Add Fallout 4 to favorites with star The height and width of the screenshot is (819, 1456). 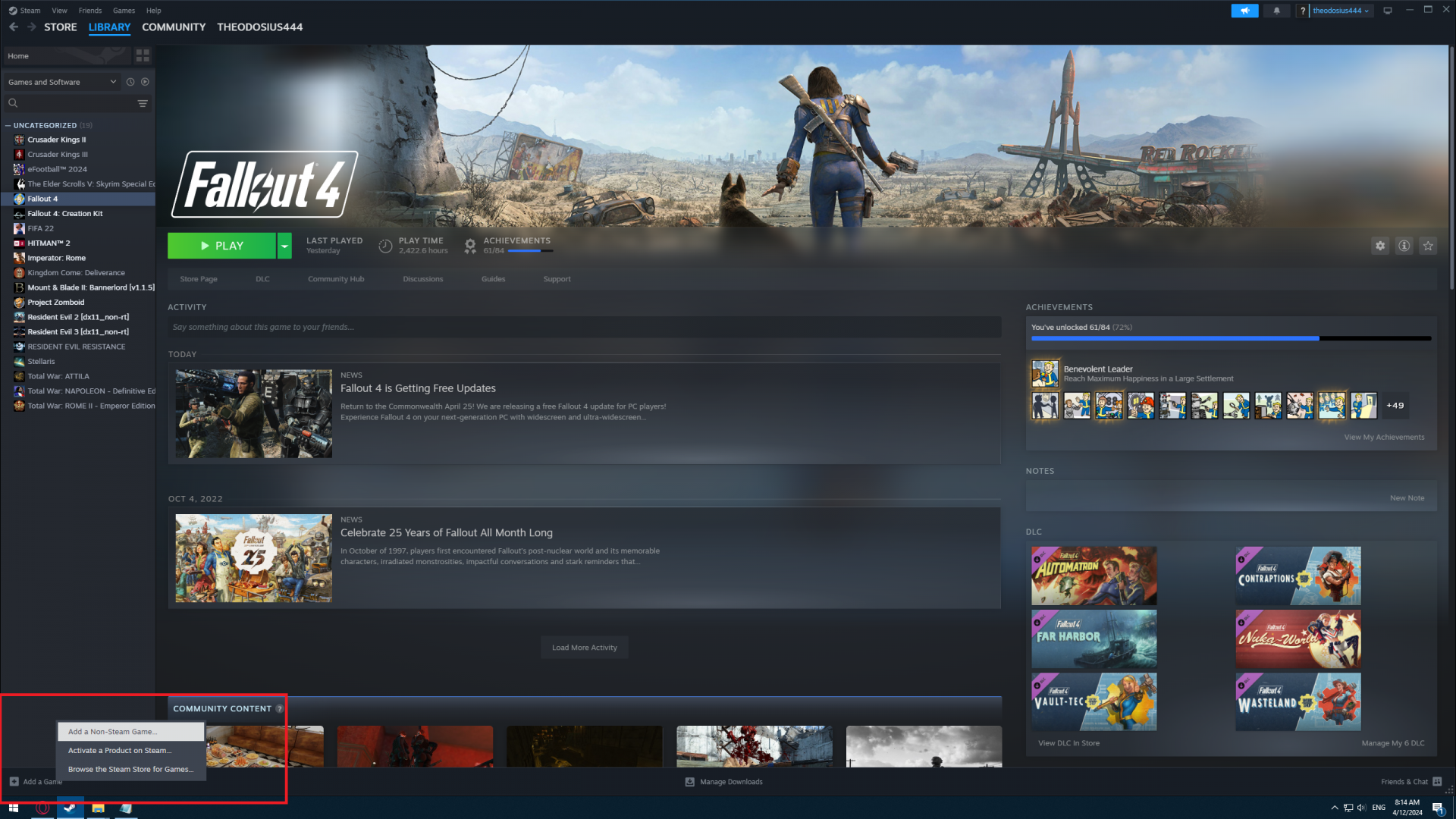[x=1428, y=246]
